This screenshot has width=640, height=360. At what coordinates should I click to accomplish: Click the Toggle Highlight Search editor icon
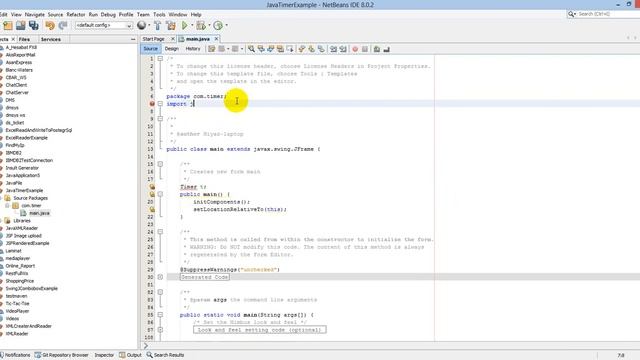click(x=280, y=49)
